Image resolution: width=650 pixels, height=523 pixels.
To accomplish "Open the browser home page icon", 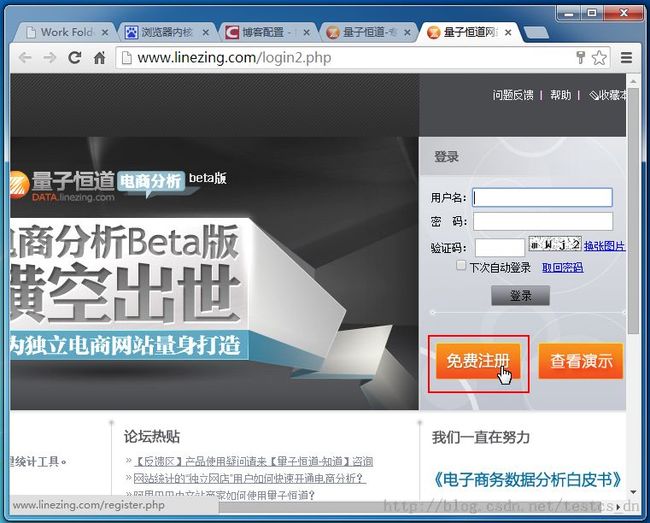I will point(99,58).
